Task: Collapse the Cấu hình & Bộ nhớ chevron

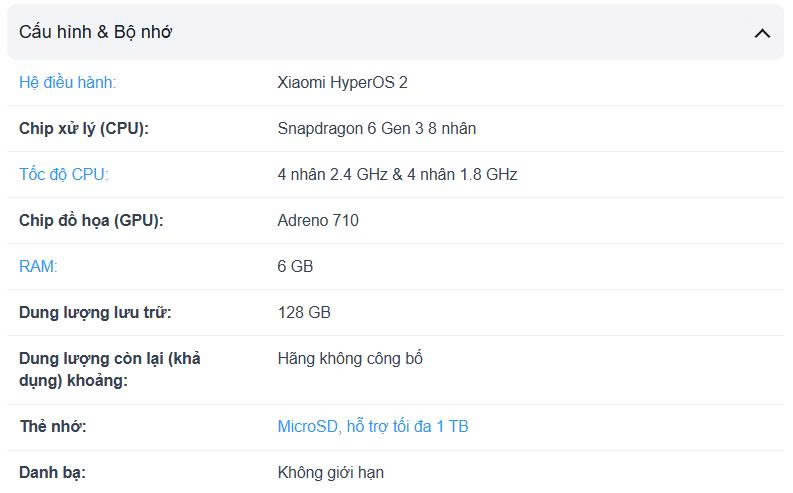Action: coord(762,33)
